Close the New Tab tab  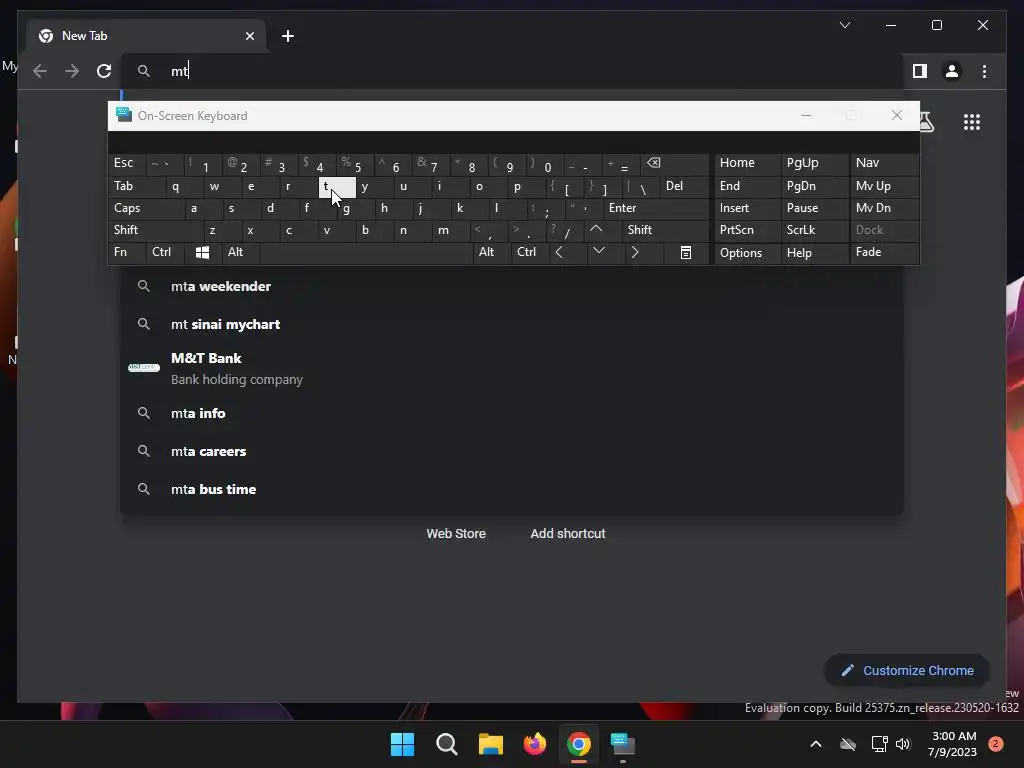[249, 36]
